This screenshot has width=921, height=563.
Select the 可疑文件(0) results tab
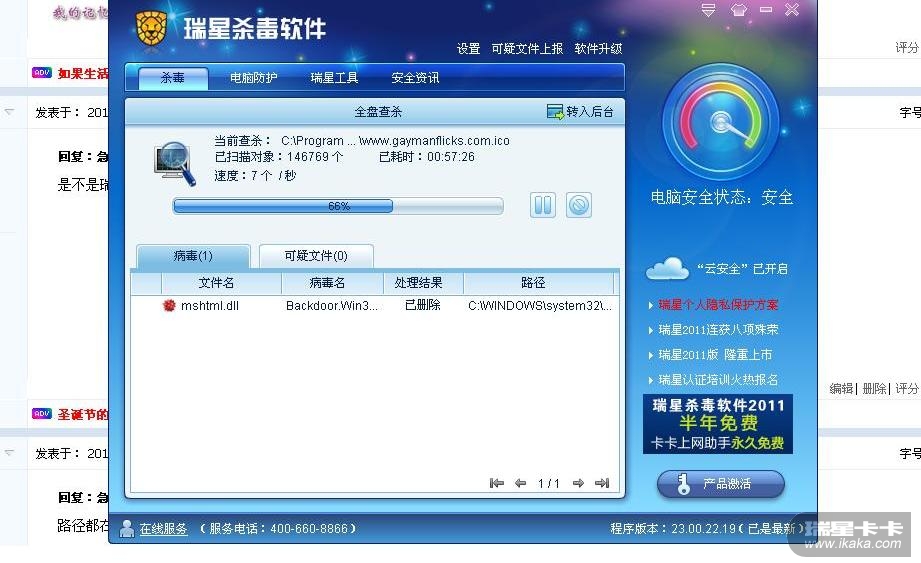[x=316, y=256]
